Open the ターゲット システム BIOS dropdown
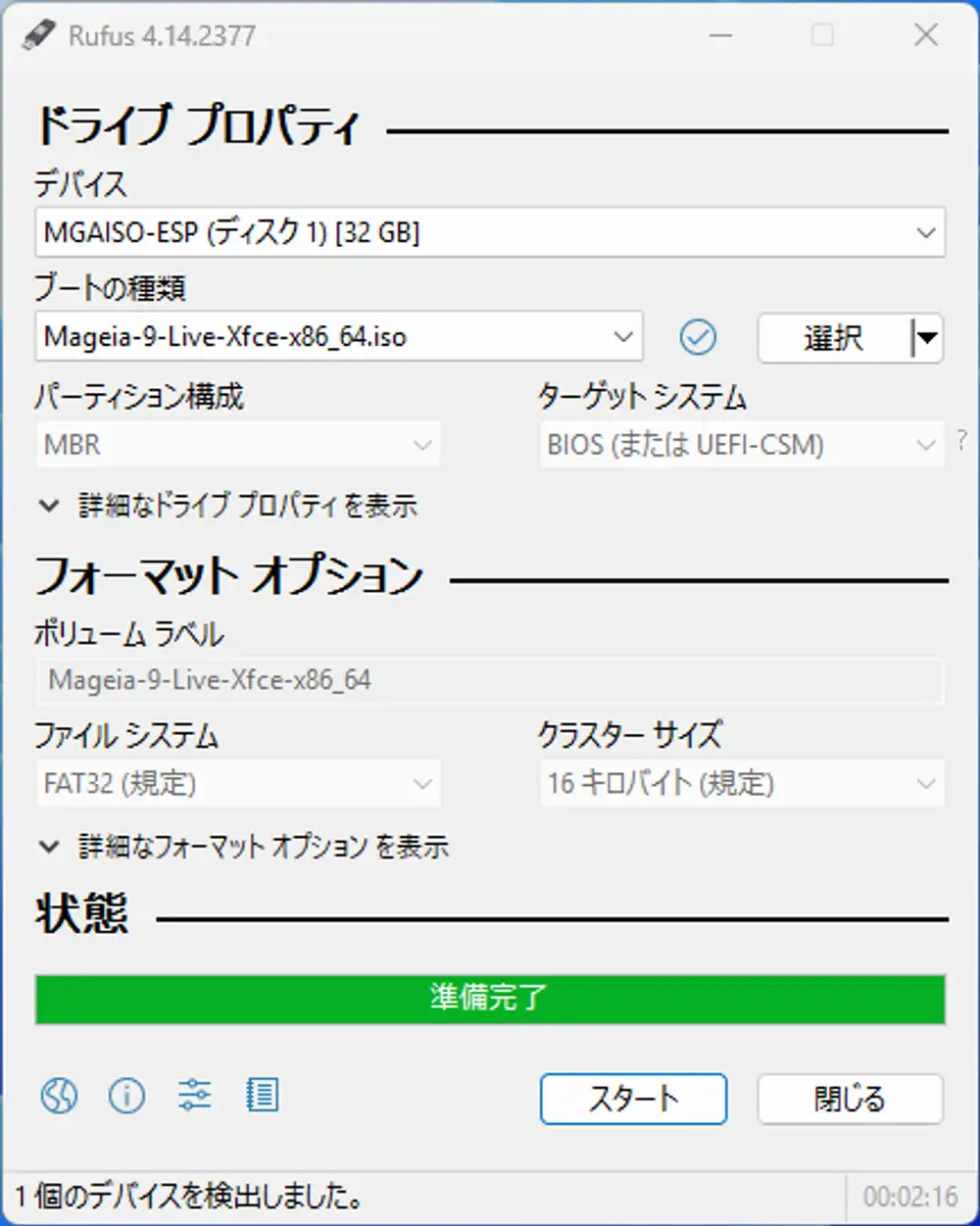980x1226 pixels. coord(742,445)
